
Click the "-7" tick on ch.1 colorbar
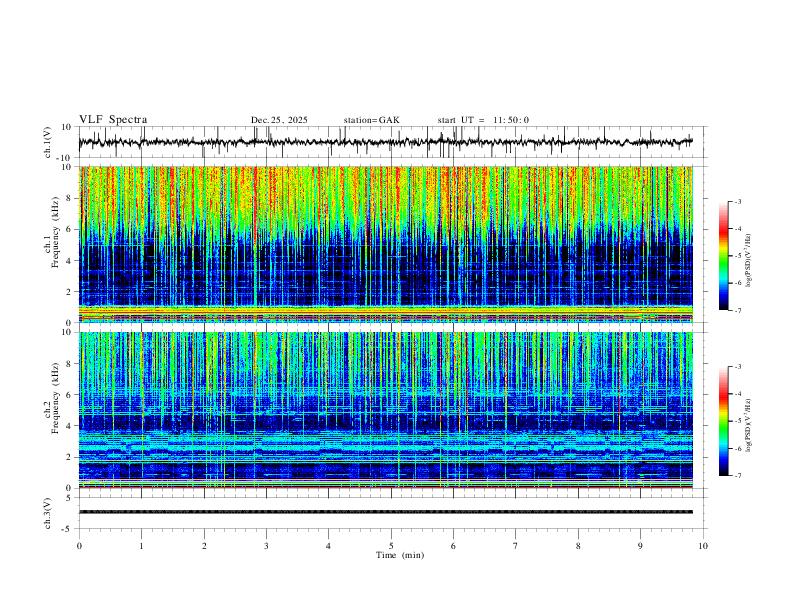click(x=737, y=310)
